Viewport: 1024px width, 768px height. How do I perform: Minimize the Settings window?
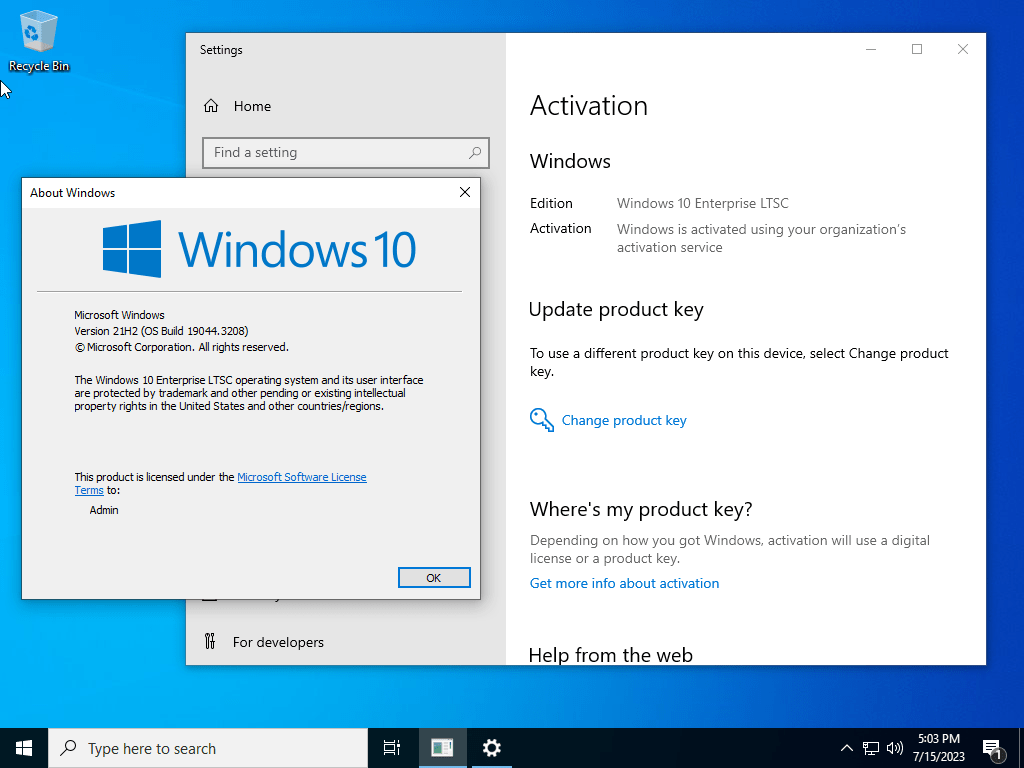871,49
